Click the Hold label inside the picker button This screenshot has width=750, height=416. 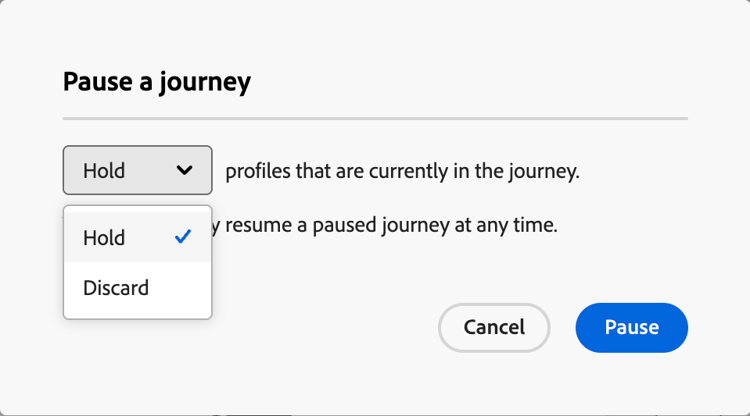coord(104,170)
